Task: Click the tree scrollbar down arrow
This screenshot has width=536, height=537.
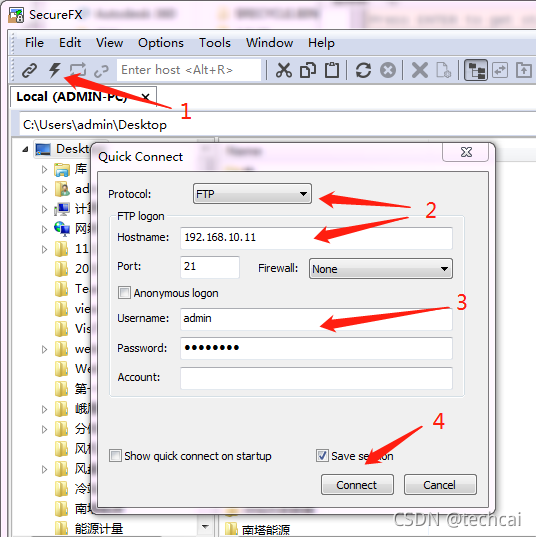Action: coord(205,526)
